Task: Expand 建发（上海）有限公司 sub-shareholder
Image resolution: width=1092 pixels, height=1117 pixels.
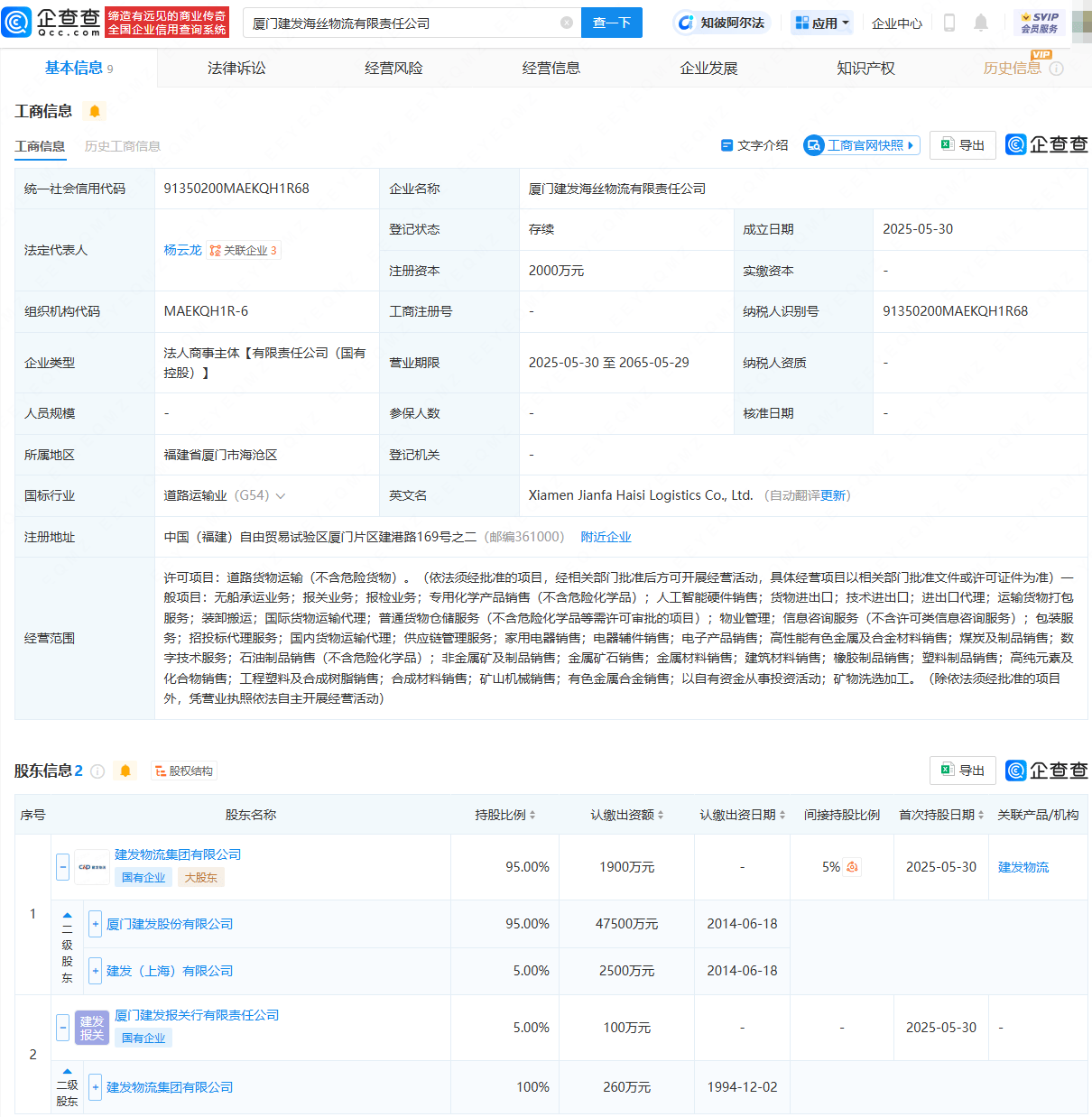Action: point(95,971)
